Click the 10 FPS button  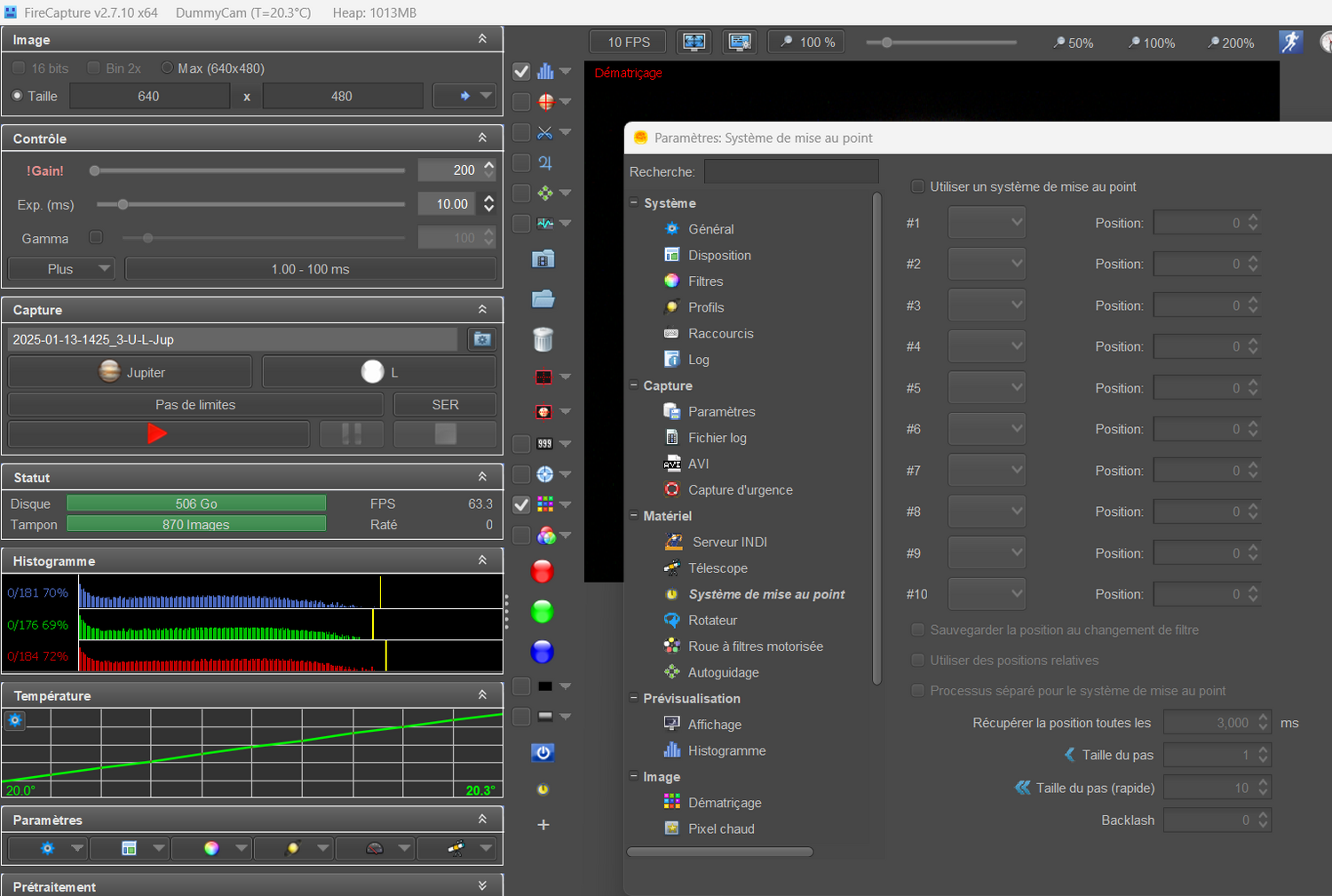coord(629,42)
